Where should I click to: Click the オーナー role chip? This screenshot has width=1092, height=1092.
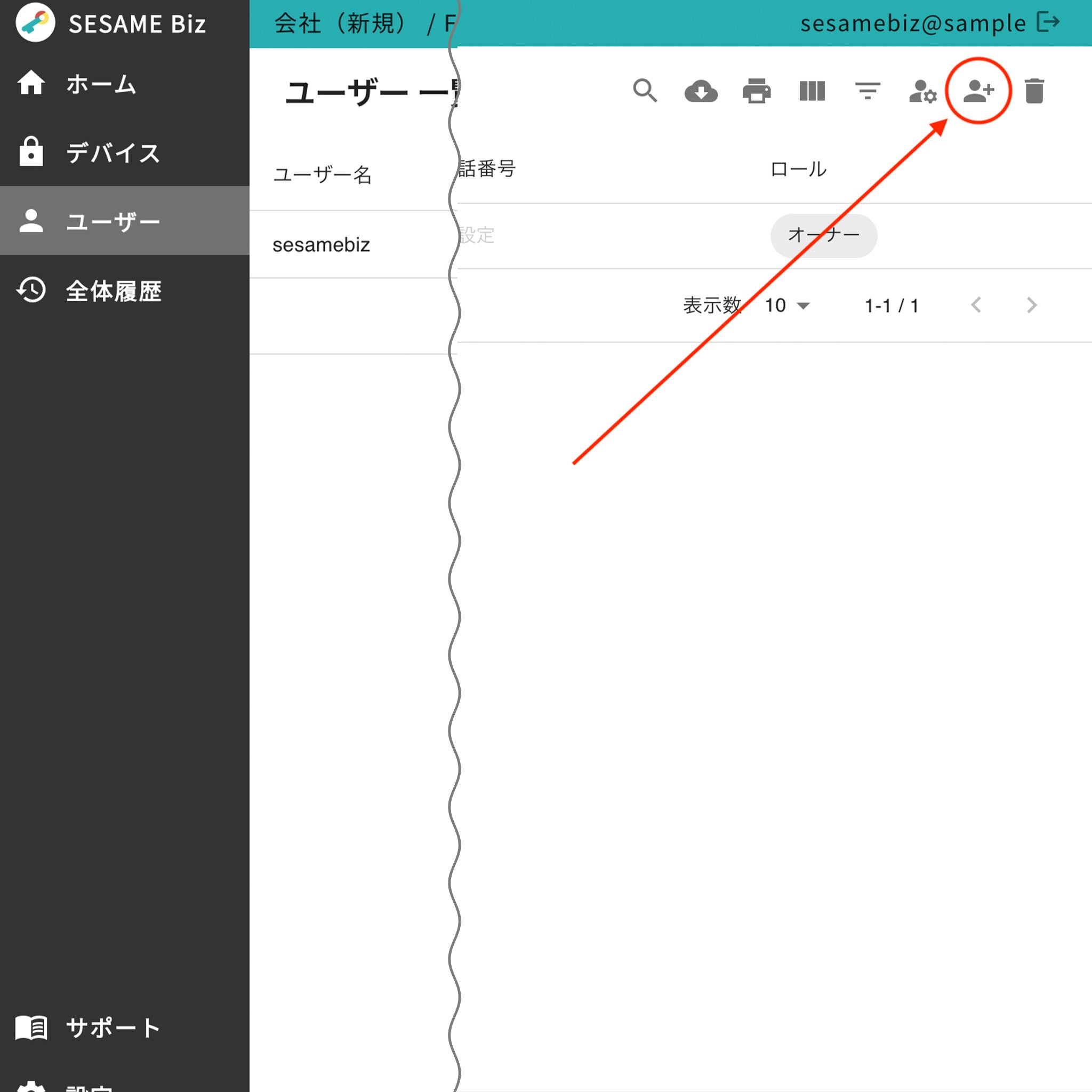823,235
